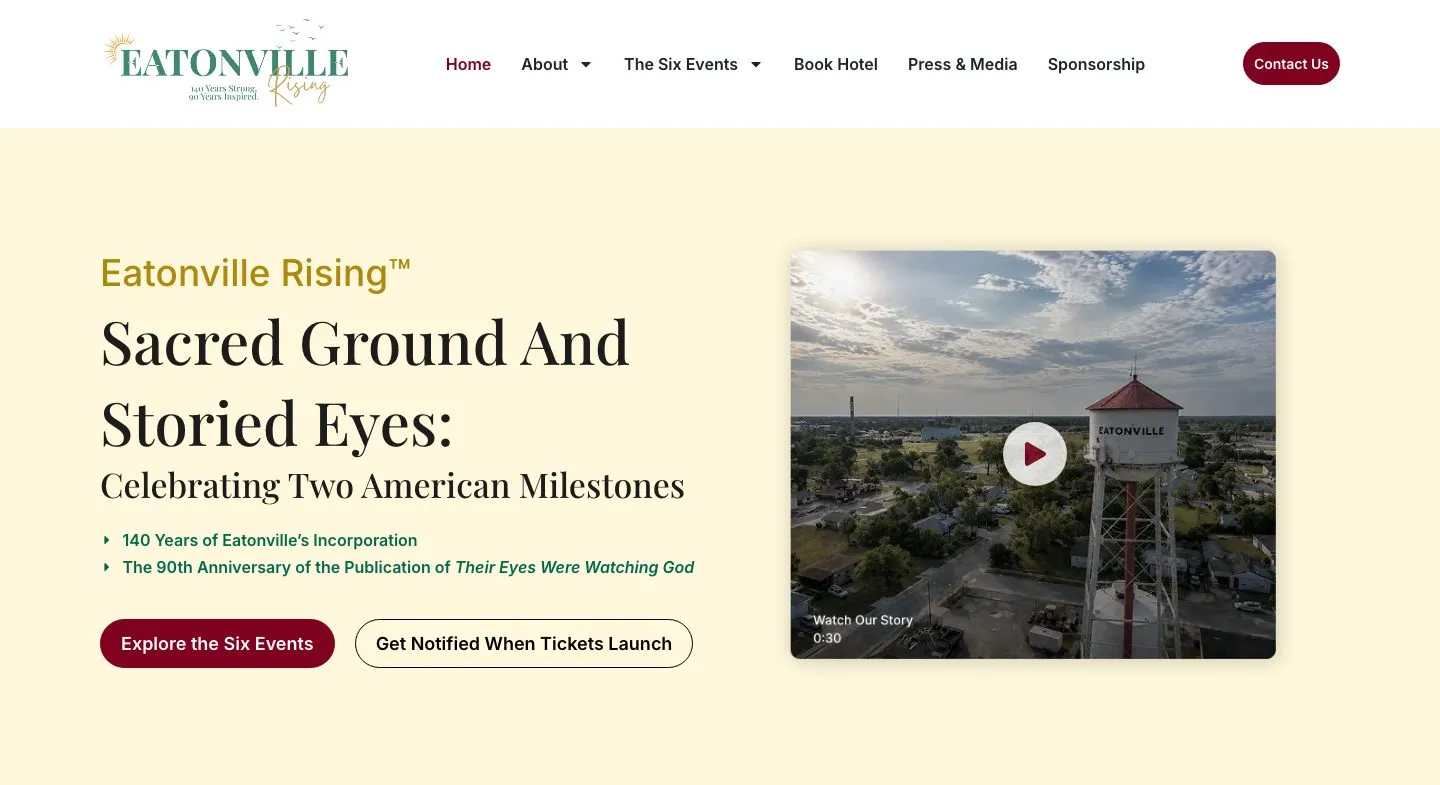
Task: Click Explore the Six Events button
Action: pyautogui.click(x=217, y=644)
